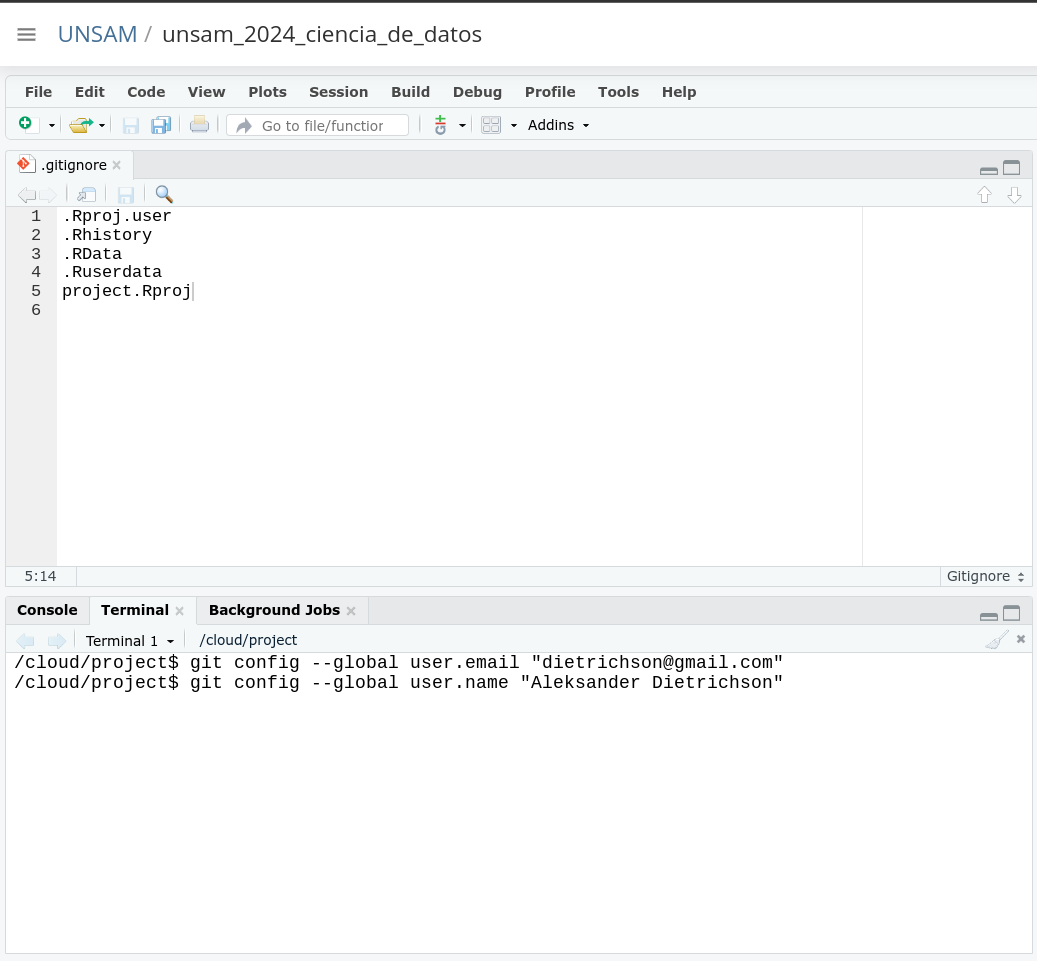Open the Terminal 1 dropdown
This screenshot has width=1037, height=961.
130,640
